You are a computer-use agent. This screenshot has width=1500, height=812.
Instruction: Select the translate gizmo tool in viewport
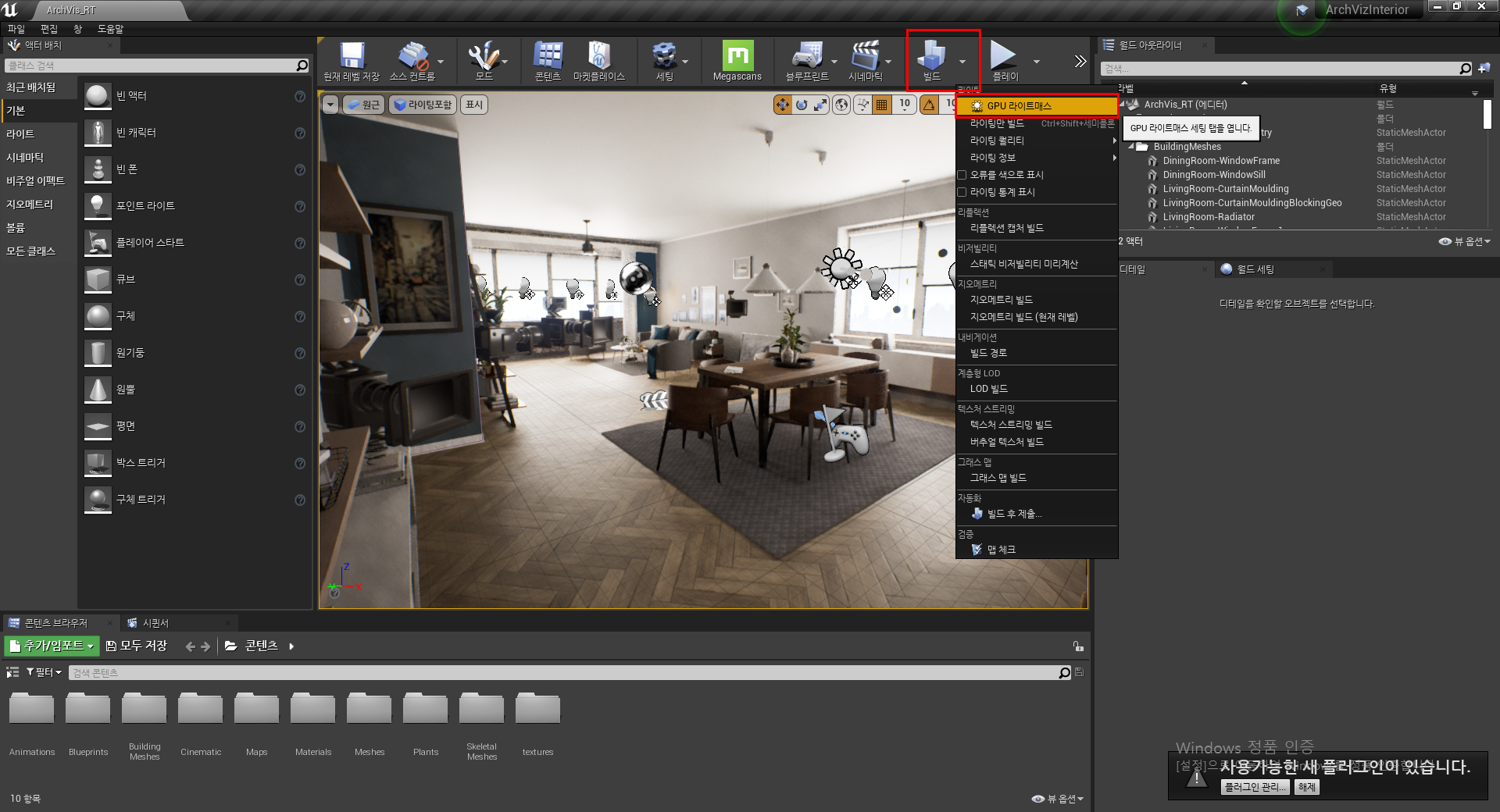pyautogui.click(x=783, y=105)
